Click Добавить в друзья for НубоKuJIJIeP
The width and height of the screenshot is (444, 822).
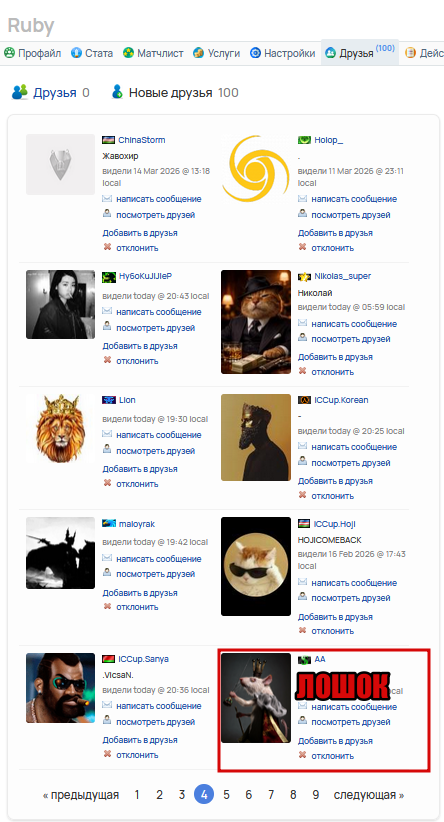pyautogui.click(x=140, y=346)
